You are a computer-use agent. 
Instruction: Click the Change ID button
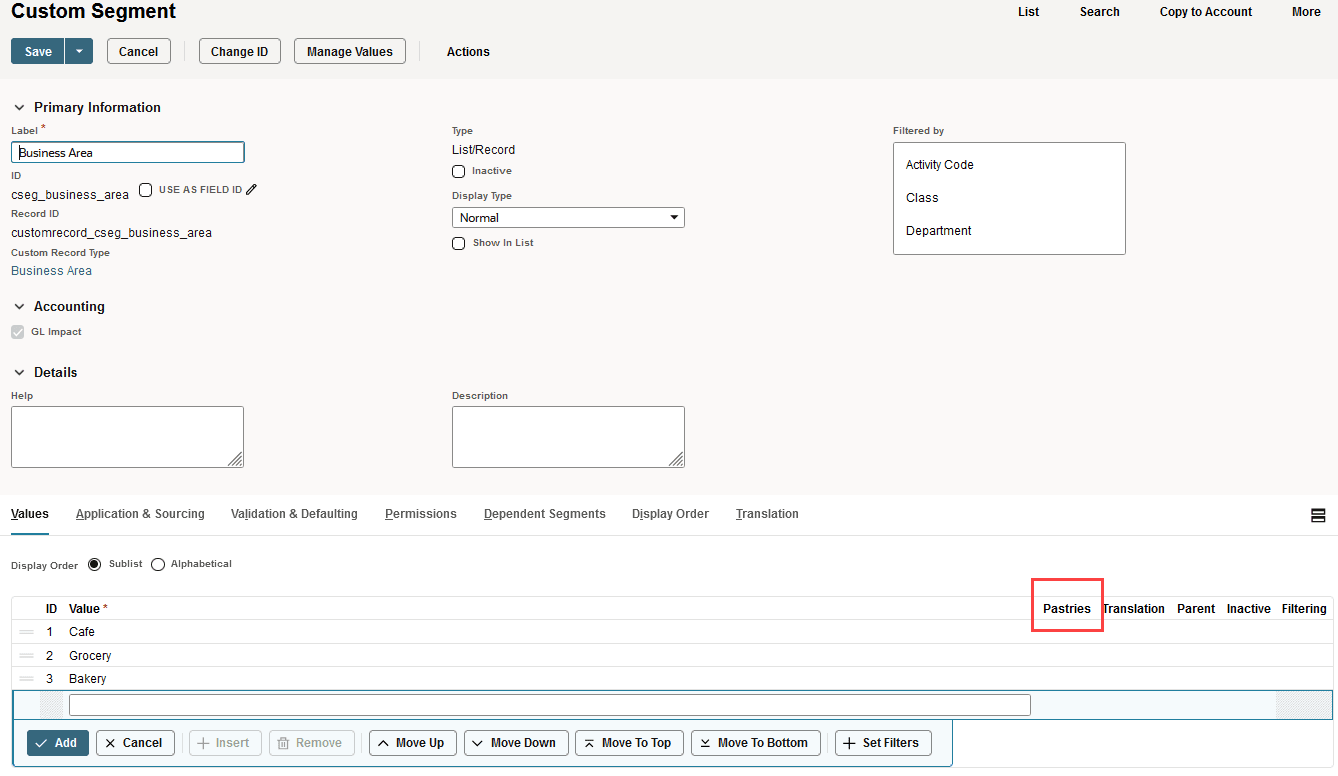tap(240, 52)
